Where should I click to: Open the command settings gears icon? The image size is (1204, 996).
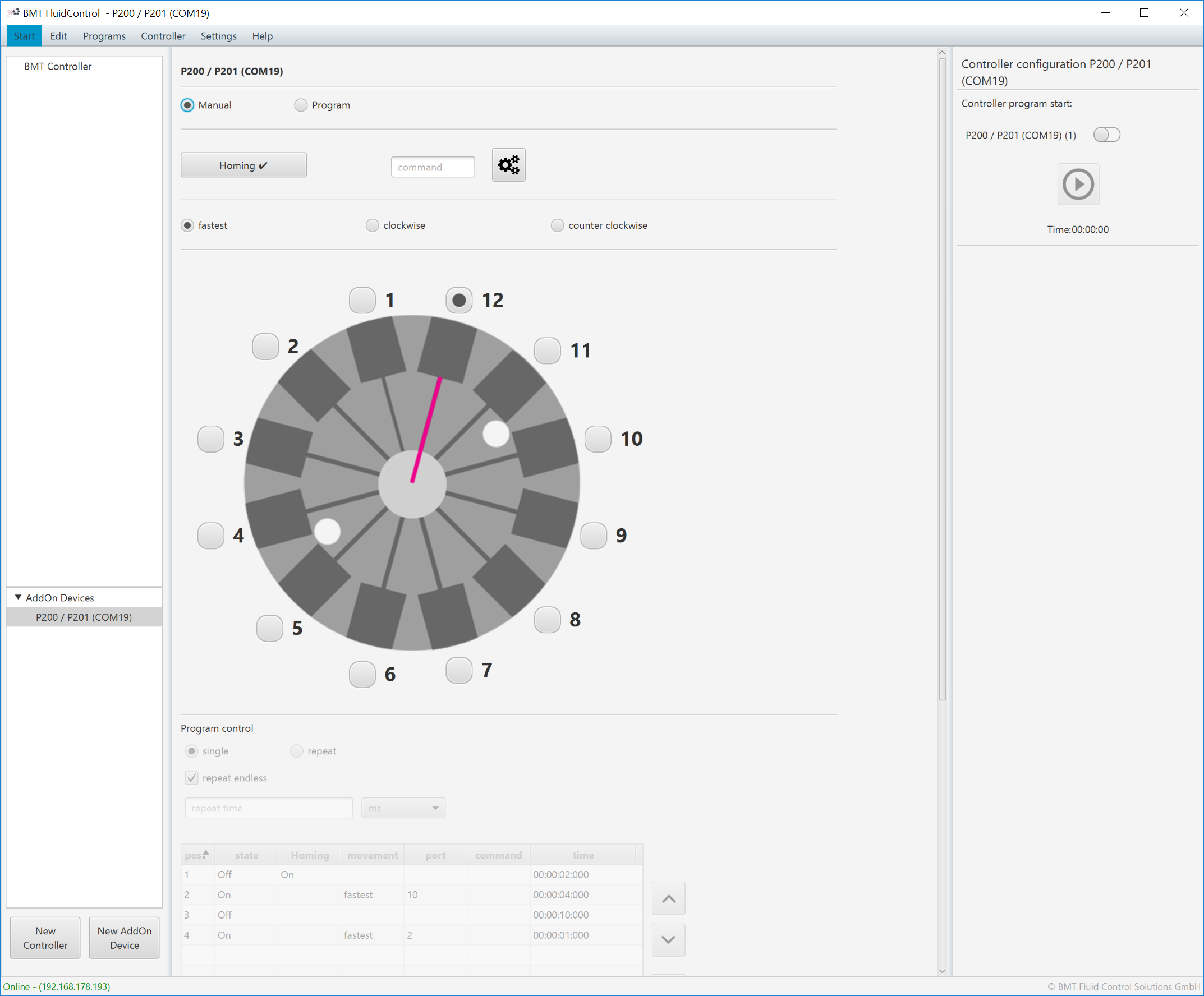(x=508, y=165)
